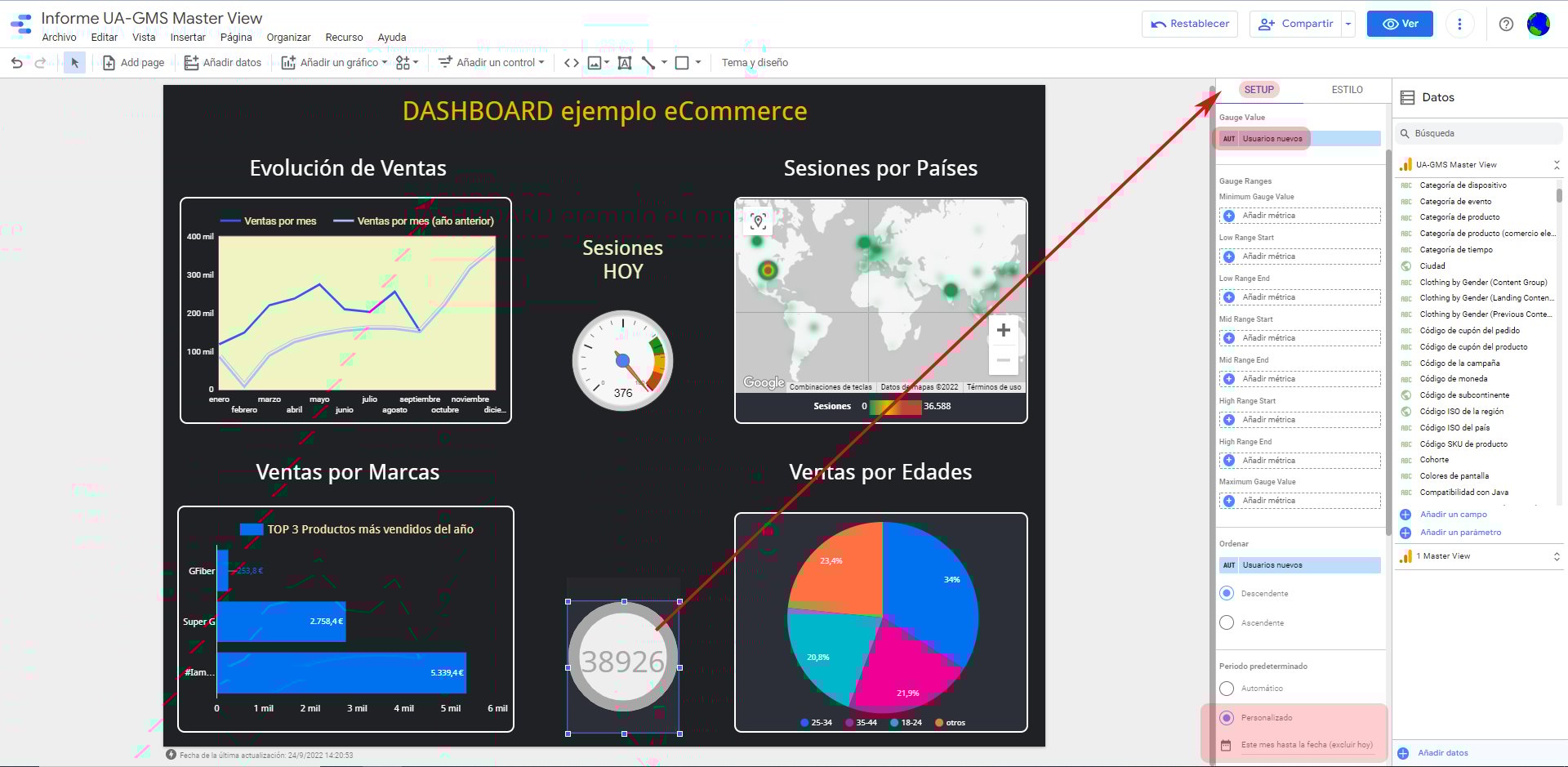Select the Ciudad field

(1432, 266)
